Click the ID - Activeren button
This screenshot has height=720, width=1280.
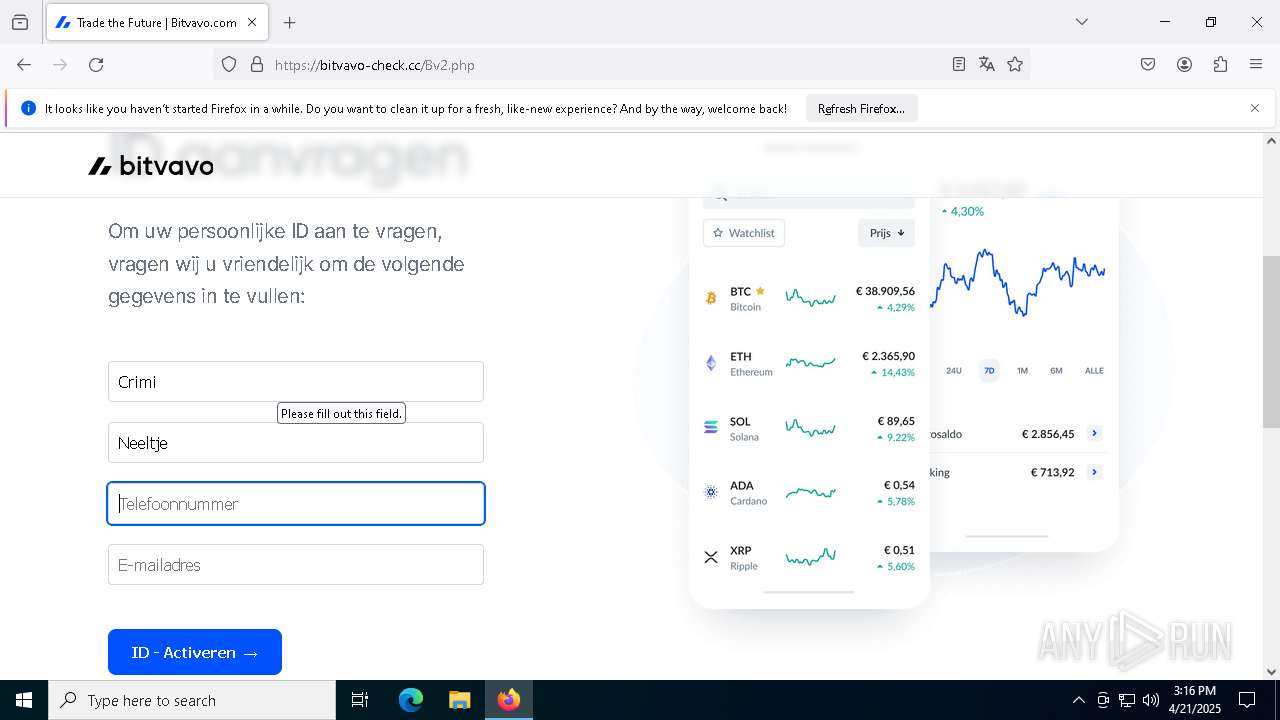[195, 652]
